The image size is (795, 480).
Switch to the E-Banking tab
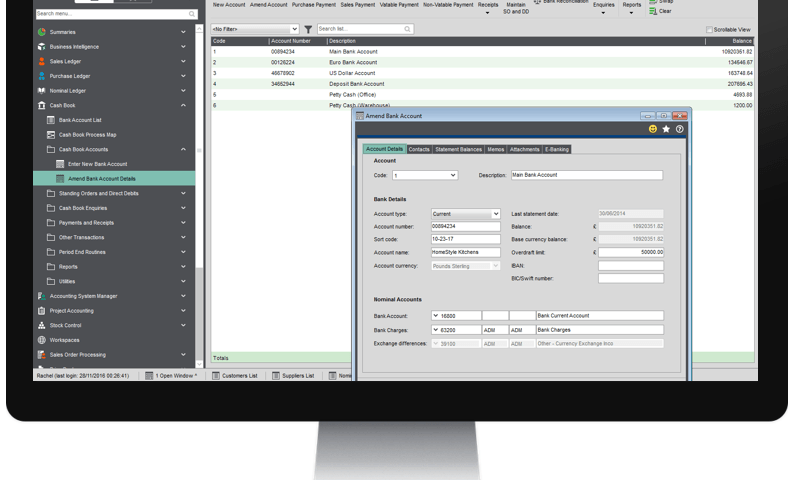coord(557,150)
